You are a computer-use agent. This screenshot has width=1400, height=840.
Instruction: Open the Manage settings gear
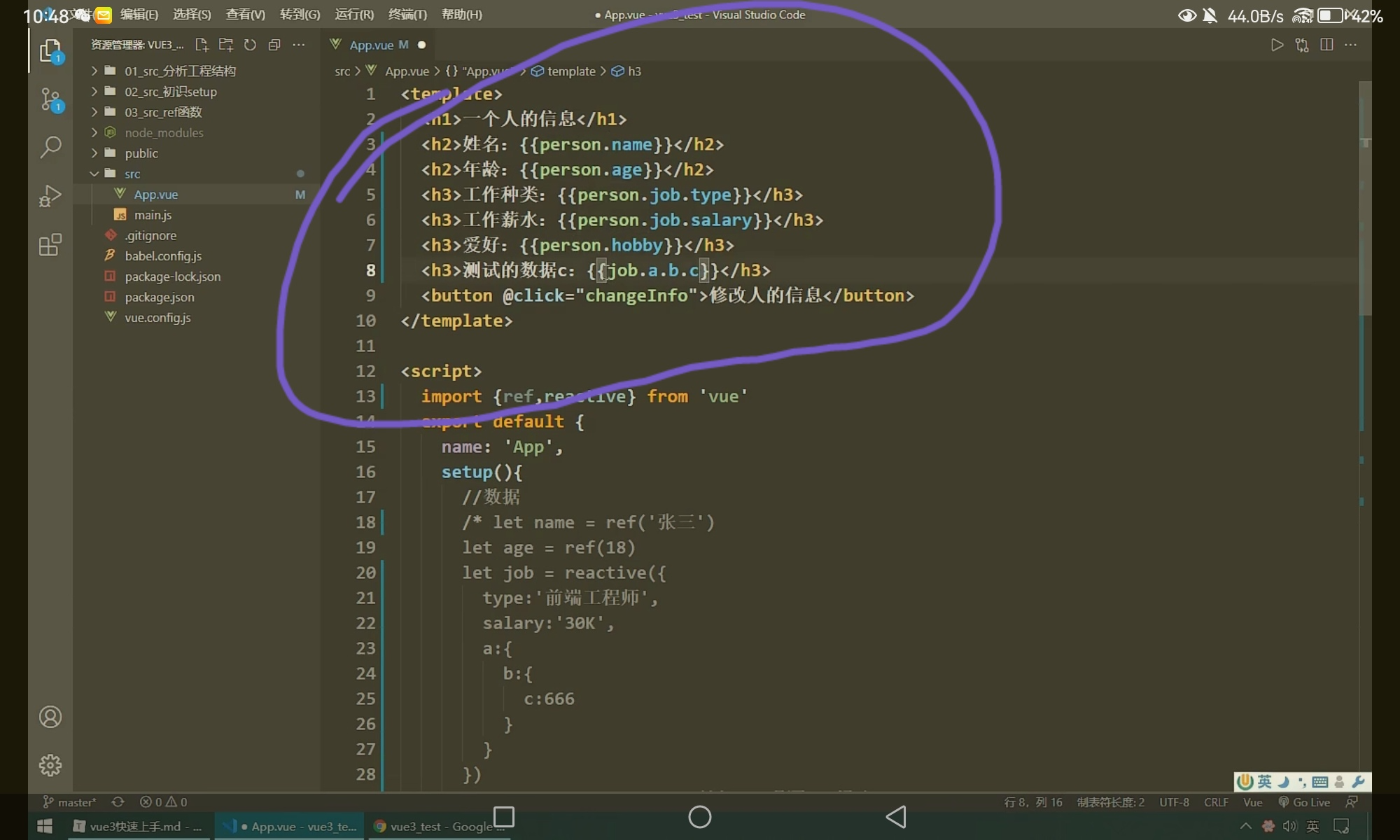50,765
